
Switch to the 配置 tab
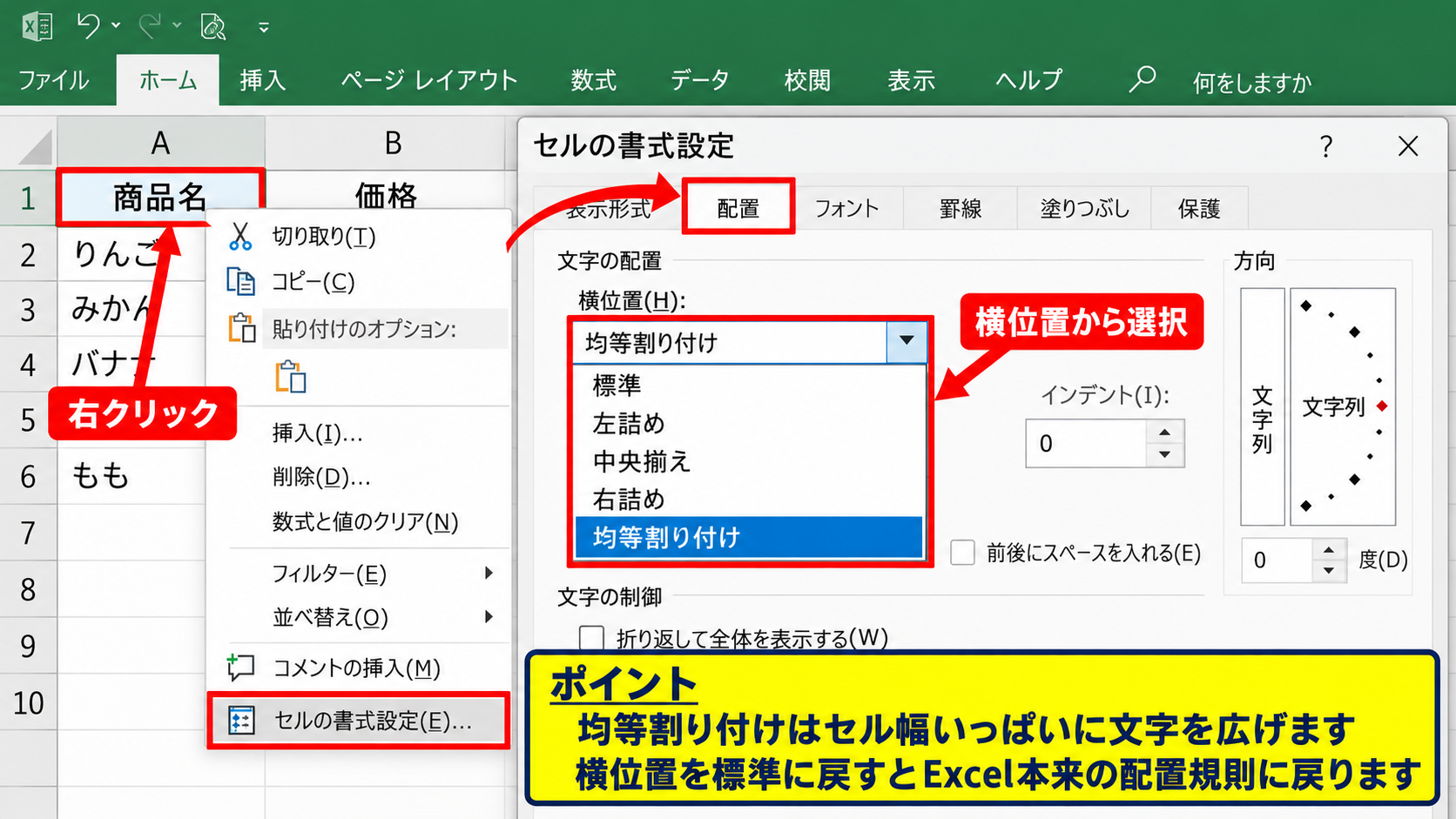(738, 207)
